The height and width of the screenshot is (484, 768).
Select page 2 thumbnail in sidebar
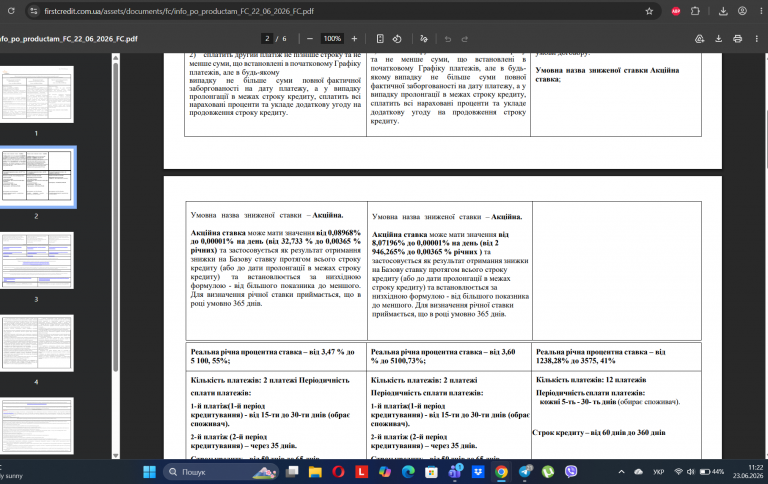pos(37,177)
